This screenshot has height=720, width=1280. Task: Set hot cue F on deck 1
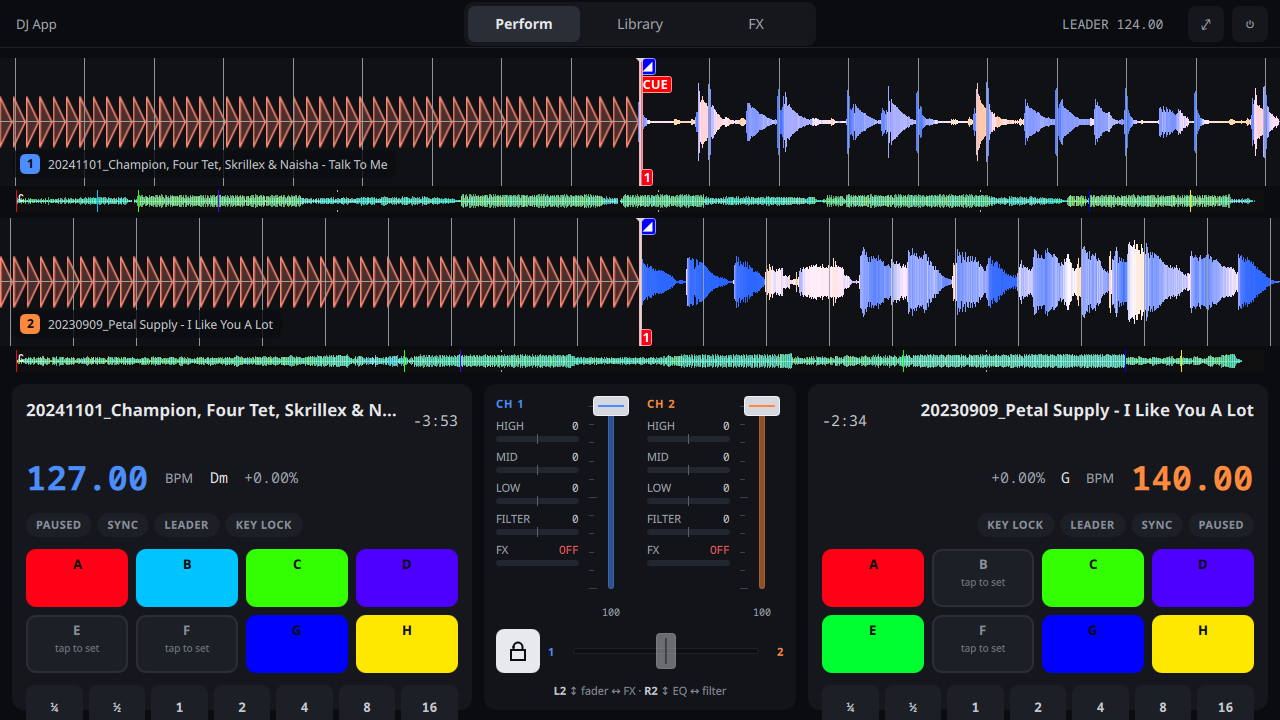(187, 644)
